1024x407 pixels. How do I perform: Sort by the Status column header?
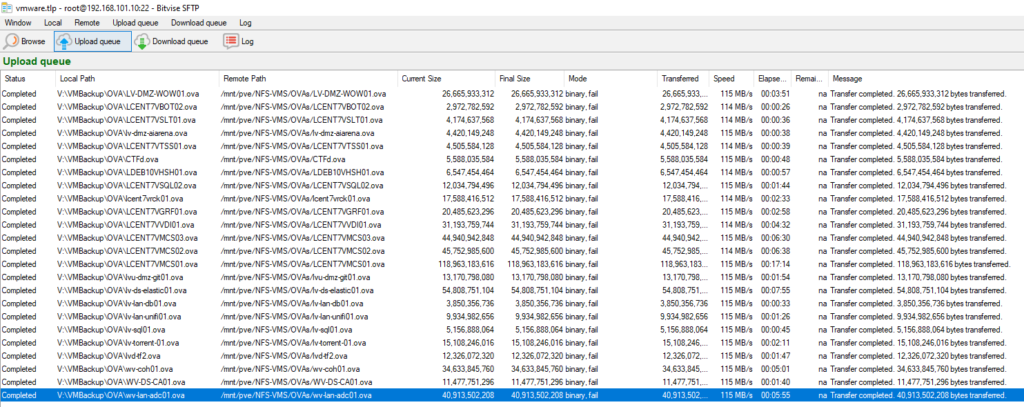[x=27, y=78]
